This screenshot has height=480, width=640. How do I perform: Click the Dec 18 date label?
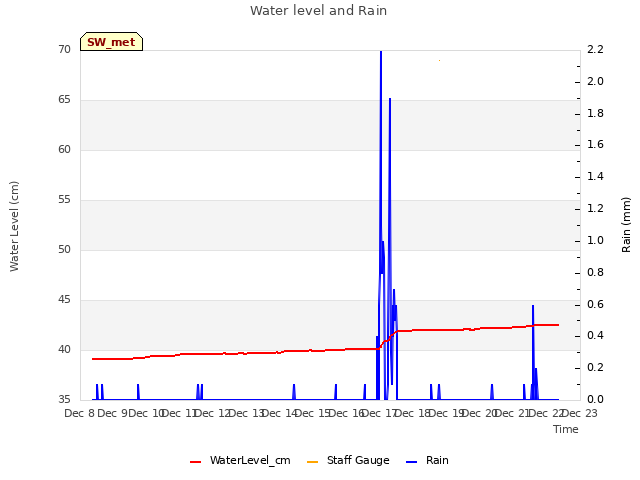click(414, 413)
